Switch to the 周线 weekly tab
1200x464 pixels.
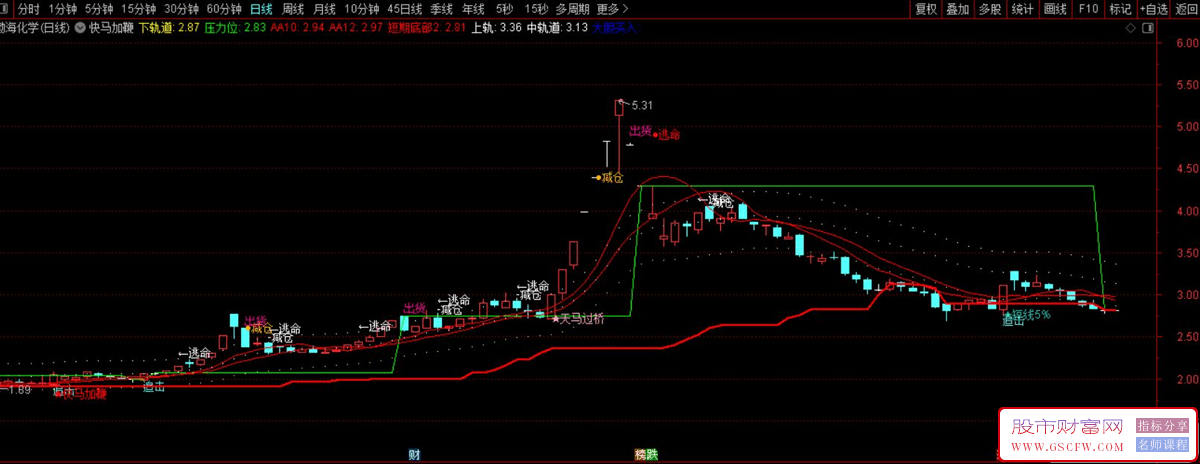coord(293,9)
